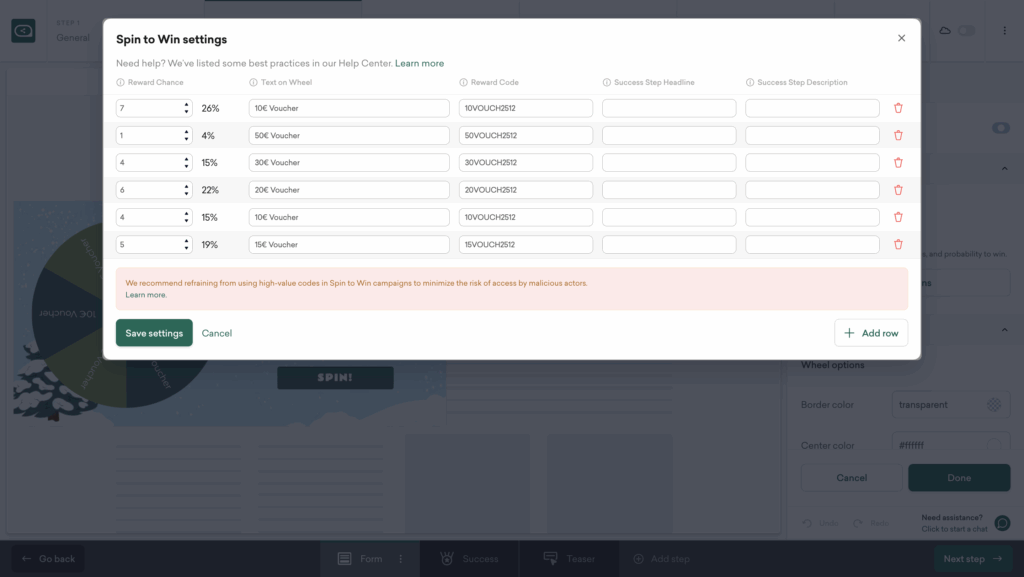Screen dimensions: 1024x577
Task: Delete the 50€ Voucher row
Action: (898, 135)
